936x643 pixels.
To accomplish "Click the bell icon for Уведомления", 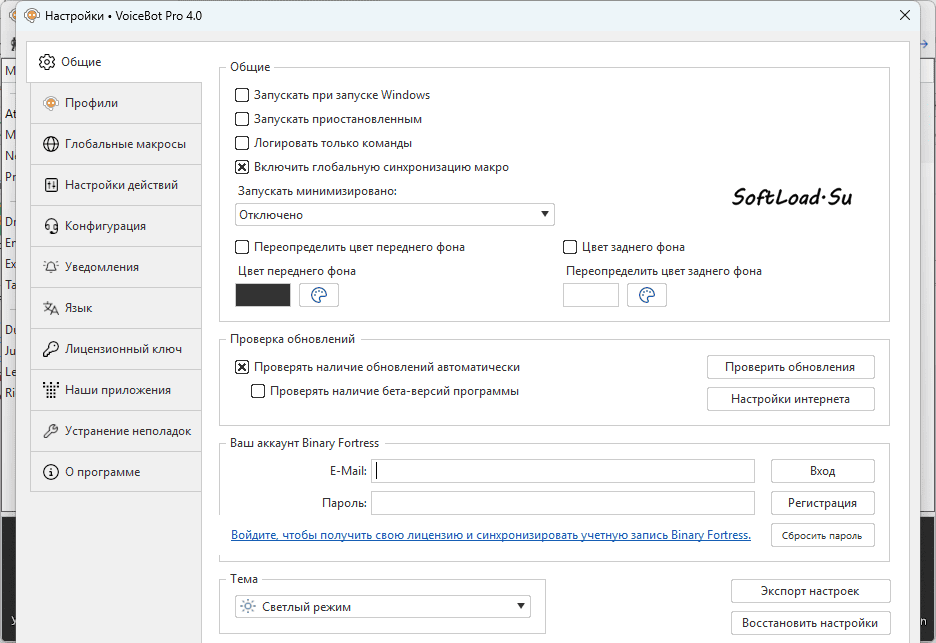I will [x=51, y=267].
